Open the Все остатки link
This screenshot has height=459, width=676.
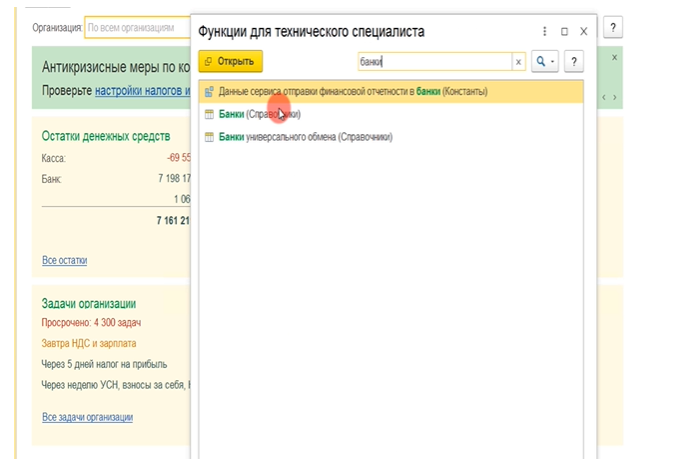(64, 260)
